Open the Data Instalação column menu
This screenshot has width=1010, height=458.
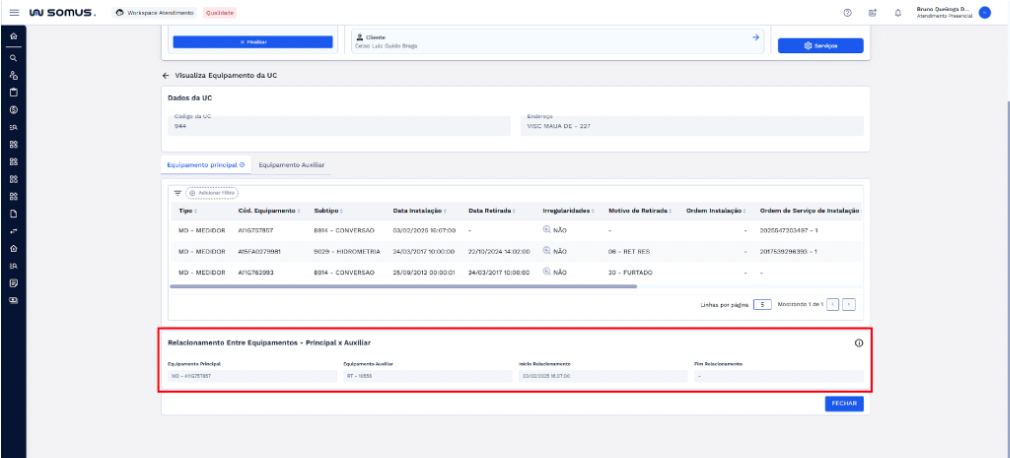point(445,211)
